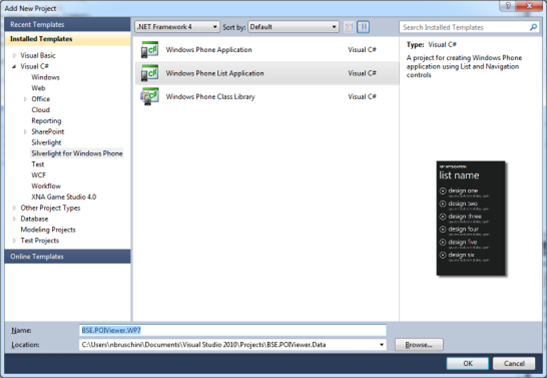Screen dimensions: 547x378
Task: Expand the Office tree node
Action: 25,99
